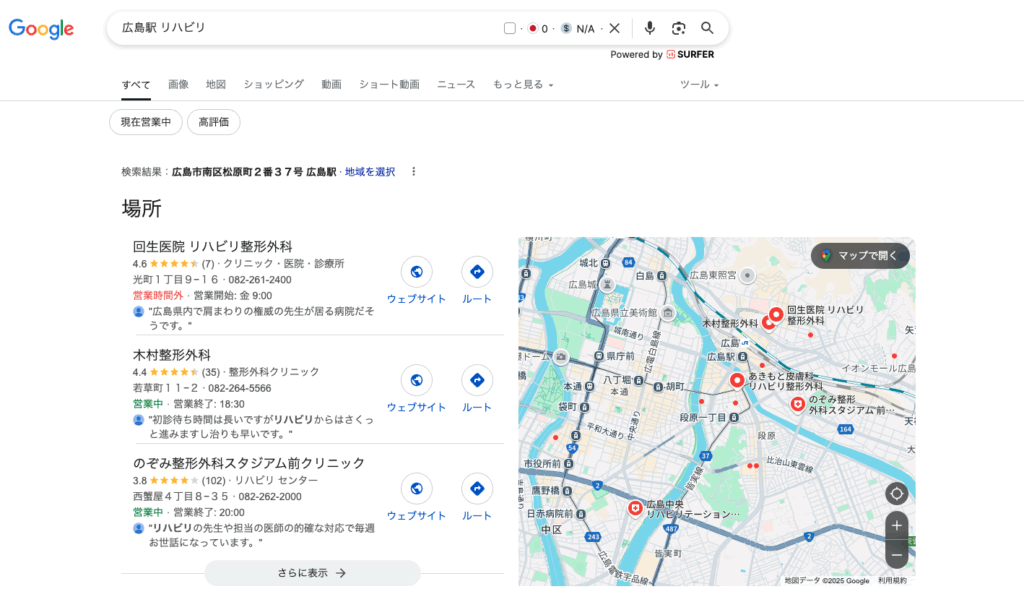
Task: Open the three-dot options next to 地域を選択
Action: (x=413, y=172)
